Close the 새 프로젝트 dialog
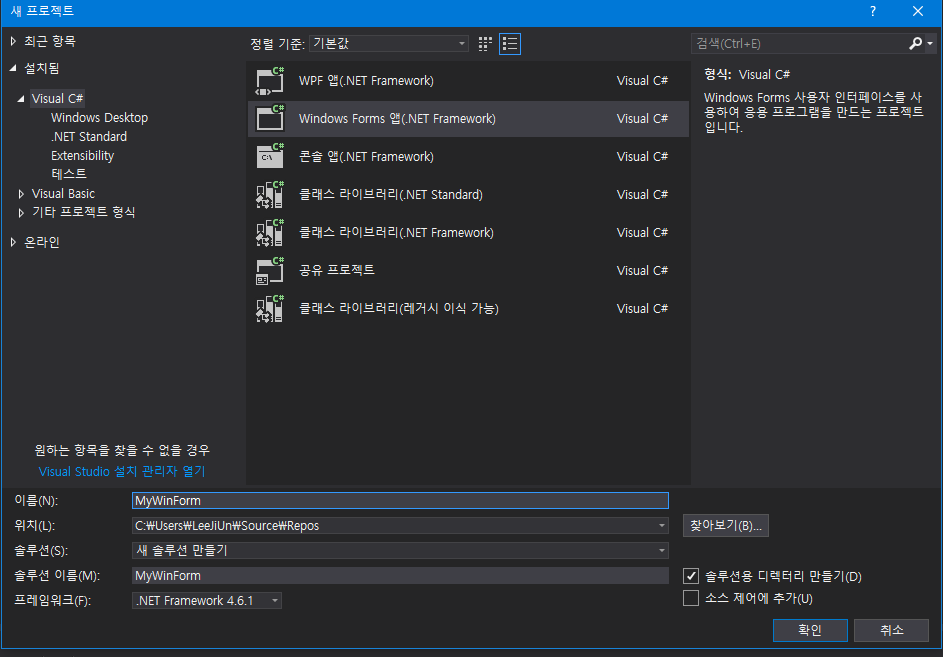Viewport: 943px width, 657px height. [x=918, y=11]
